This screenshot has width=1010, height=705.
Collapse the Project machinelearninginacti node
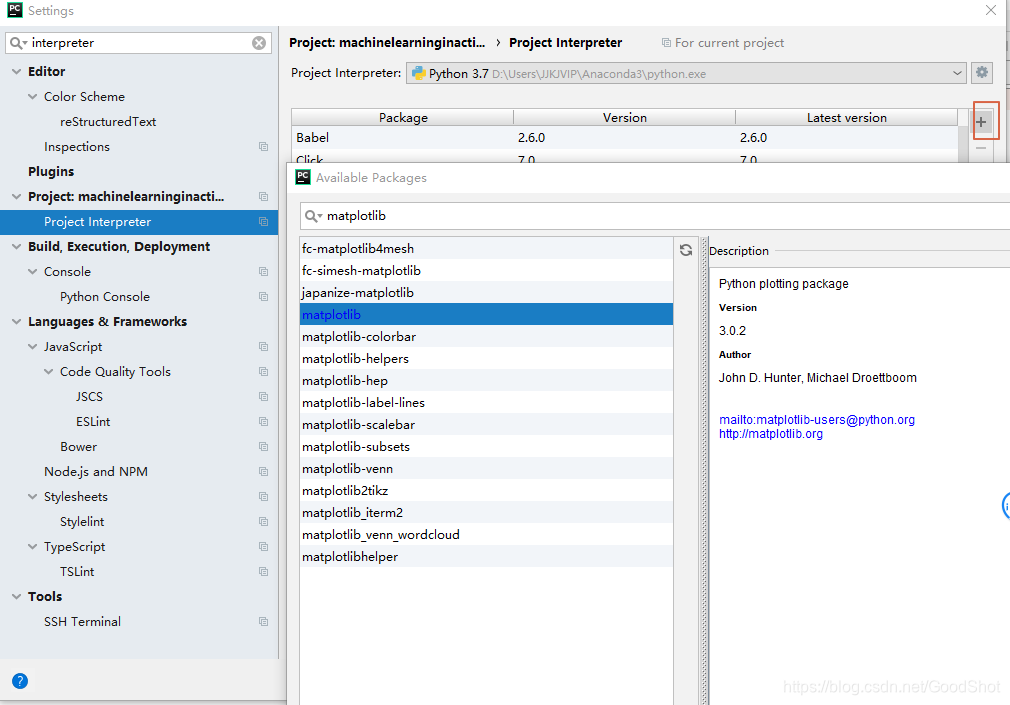[x=17, y=197]
